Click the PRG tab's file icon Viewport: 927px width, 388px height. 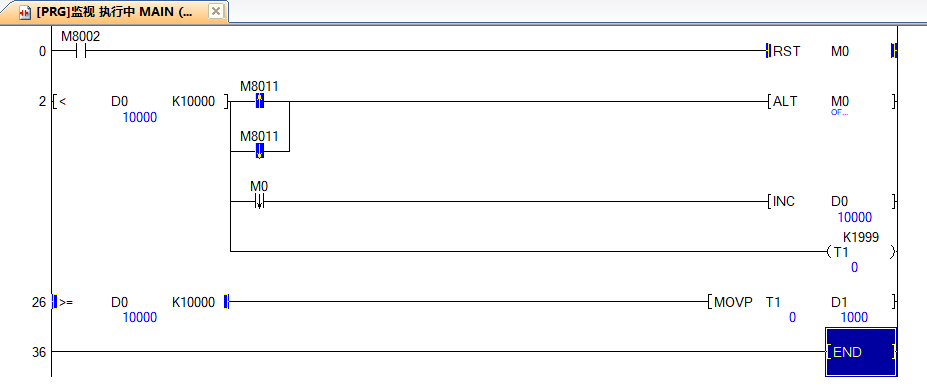(x=25, y=13)
